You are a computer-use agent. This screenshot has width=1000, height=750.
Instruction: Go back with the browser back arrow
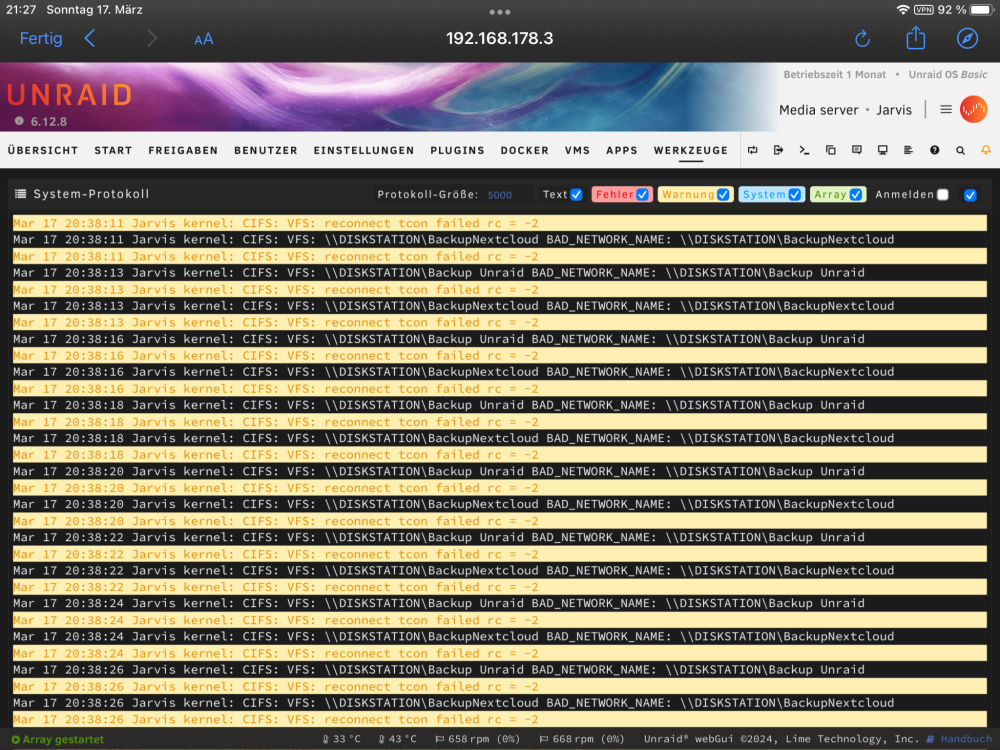(89, 38)
